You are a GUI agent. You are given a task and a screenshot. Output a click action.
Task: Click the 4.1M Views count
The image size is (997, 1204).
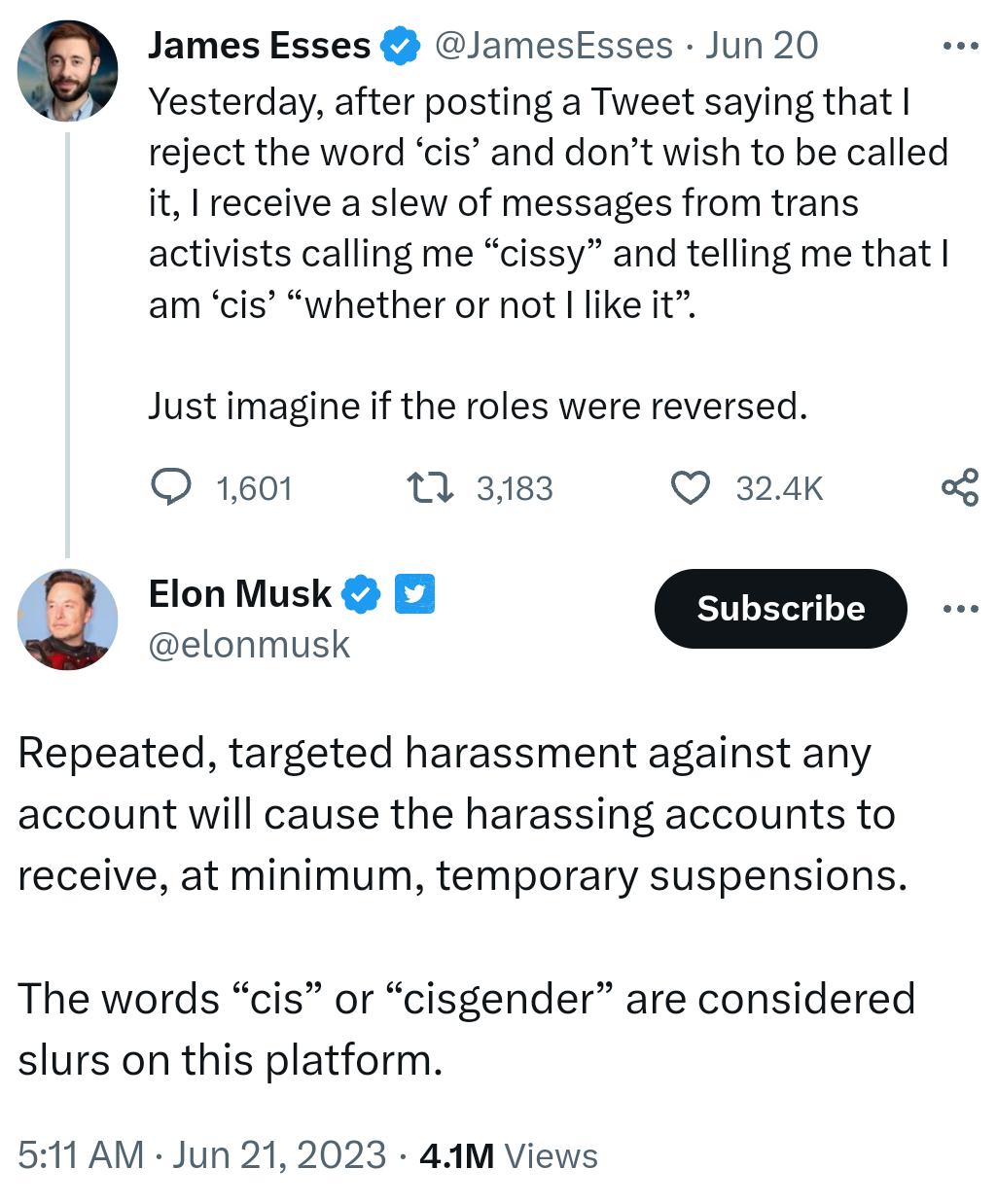tap(509, 1155)
